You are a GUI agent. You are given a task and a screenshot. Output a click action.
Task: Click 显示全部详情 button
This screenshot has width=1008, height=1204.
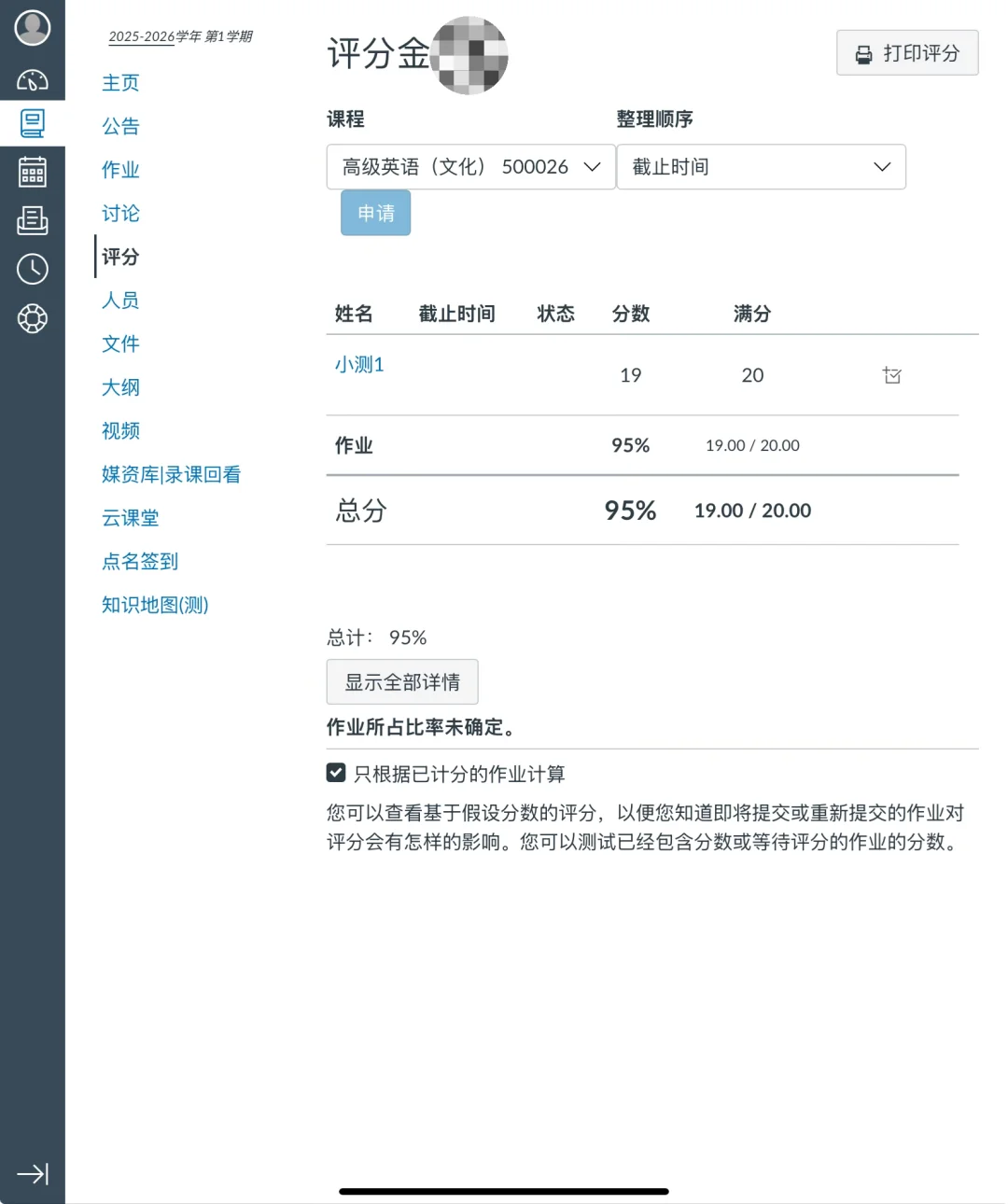402,682
